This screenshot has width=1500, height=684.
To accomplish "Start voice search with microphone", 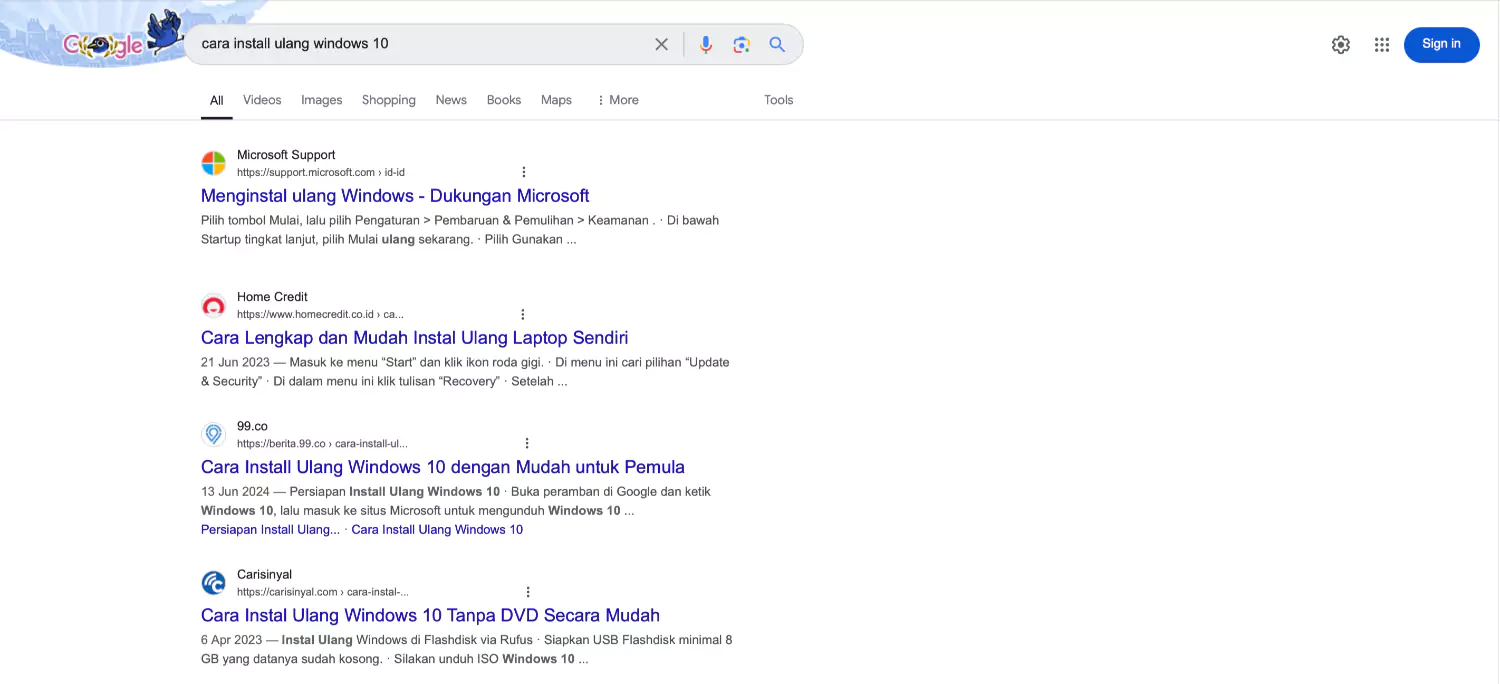I will pyautogui.click(x=706, y=44).
